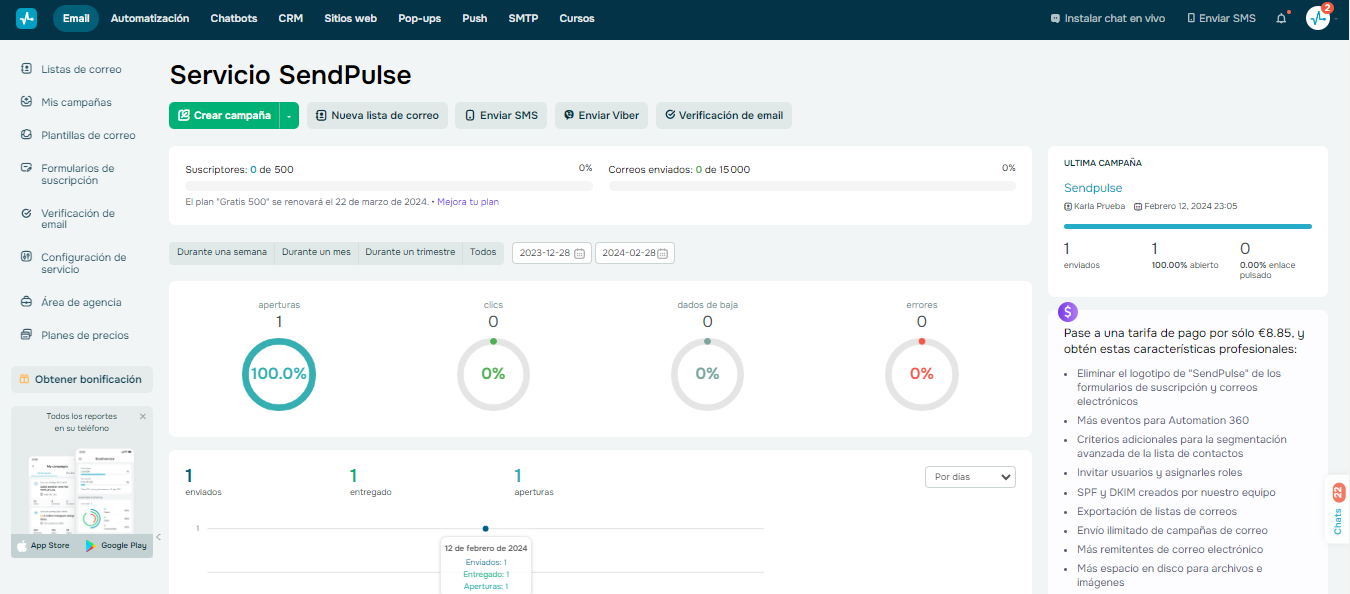Open the user account avatar menu
The image size is (1350, 594).
click(1318, 18)
